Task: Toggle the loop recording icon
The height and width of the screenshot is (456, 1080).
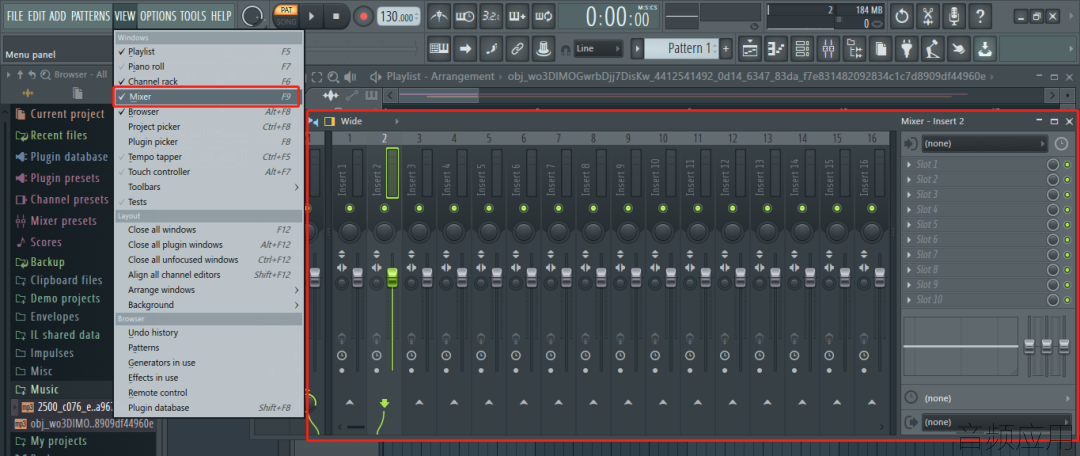Action: pos(543,16)
